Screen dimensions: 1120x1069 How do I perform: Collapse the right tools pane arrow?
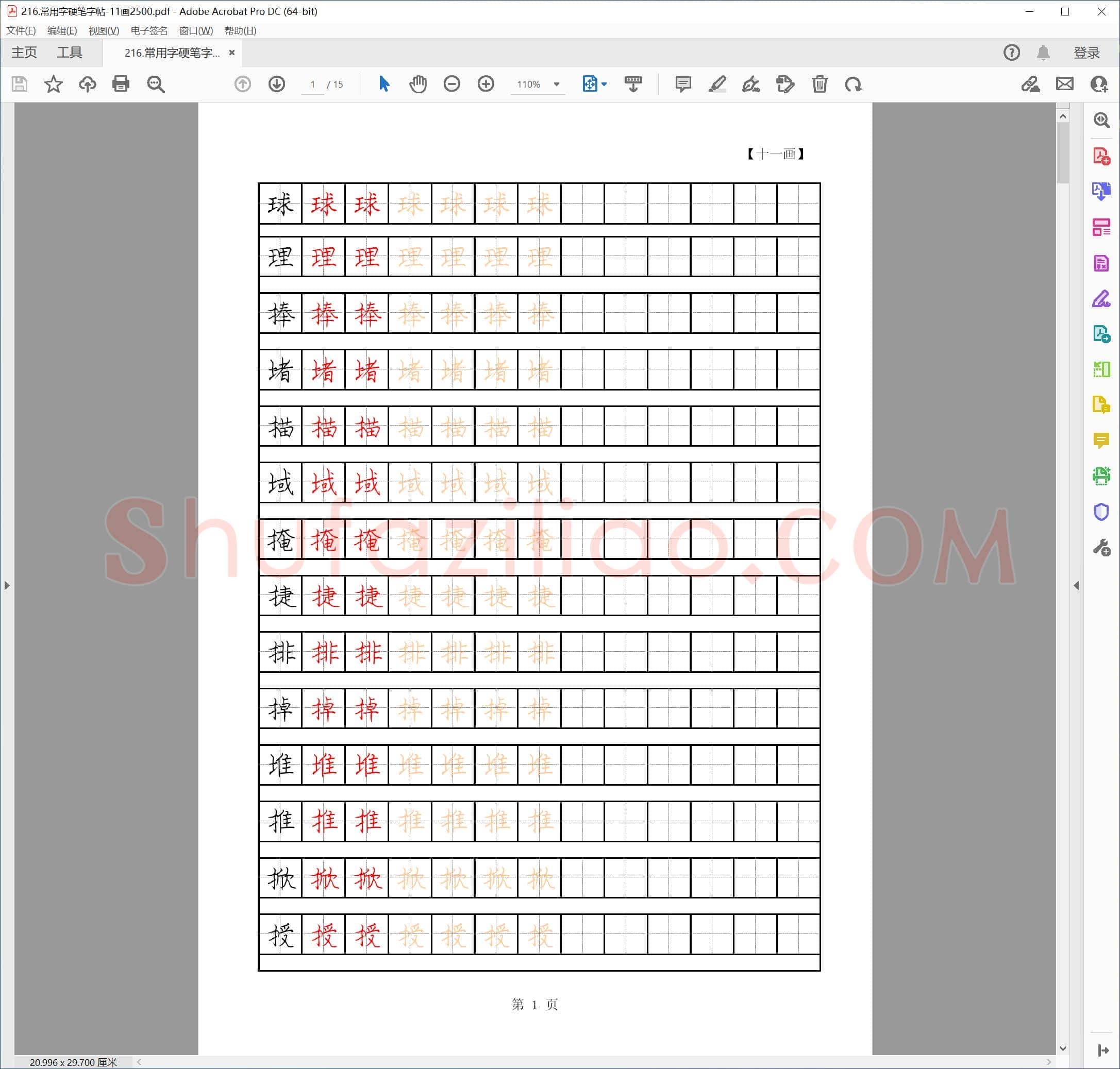point(1076,585)
